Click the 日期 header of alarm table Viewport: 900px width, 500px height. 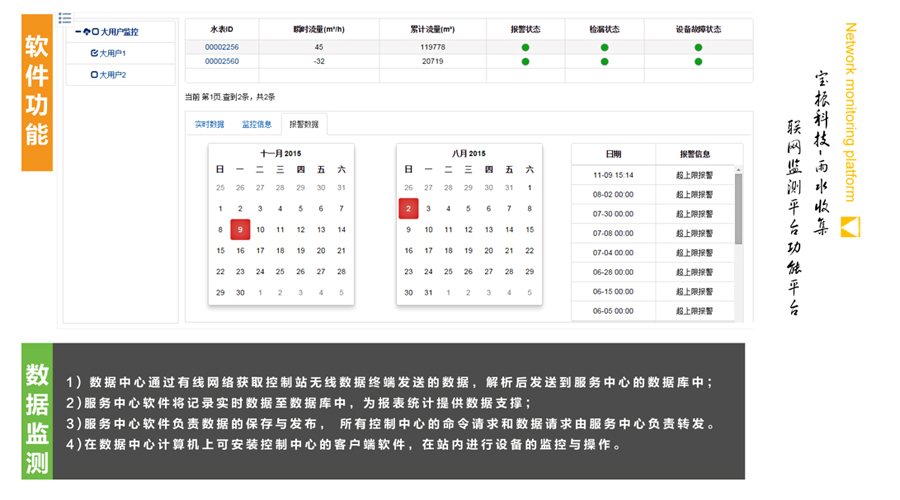pyautogui.click(x=613, y=154)
